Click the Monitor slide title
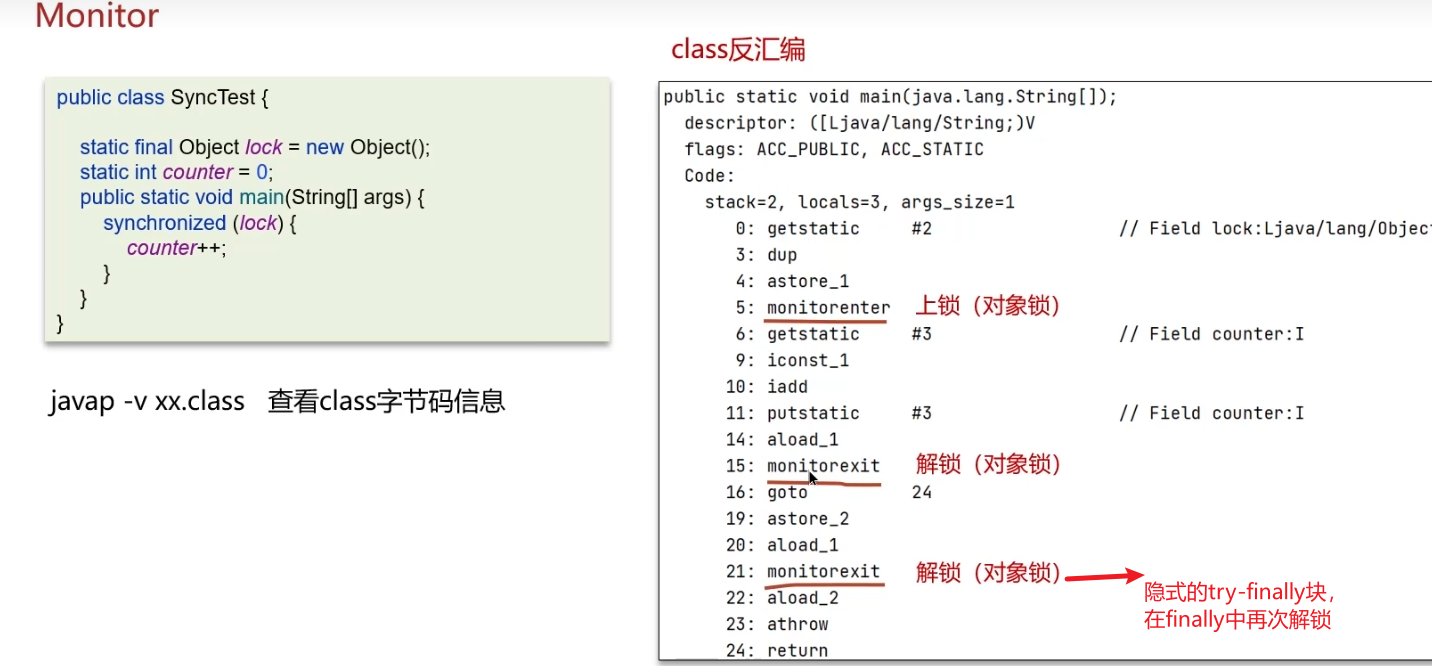The image size is (1432, 666). coord(97,16)
